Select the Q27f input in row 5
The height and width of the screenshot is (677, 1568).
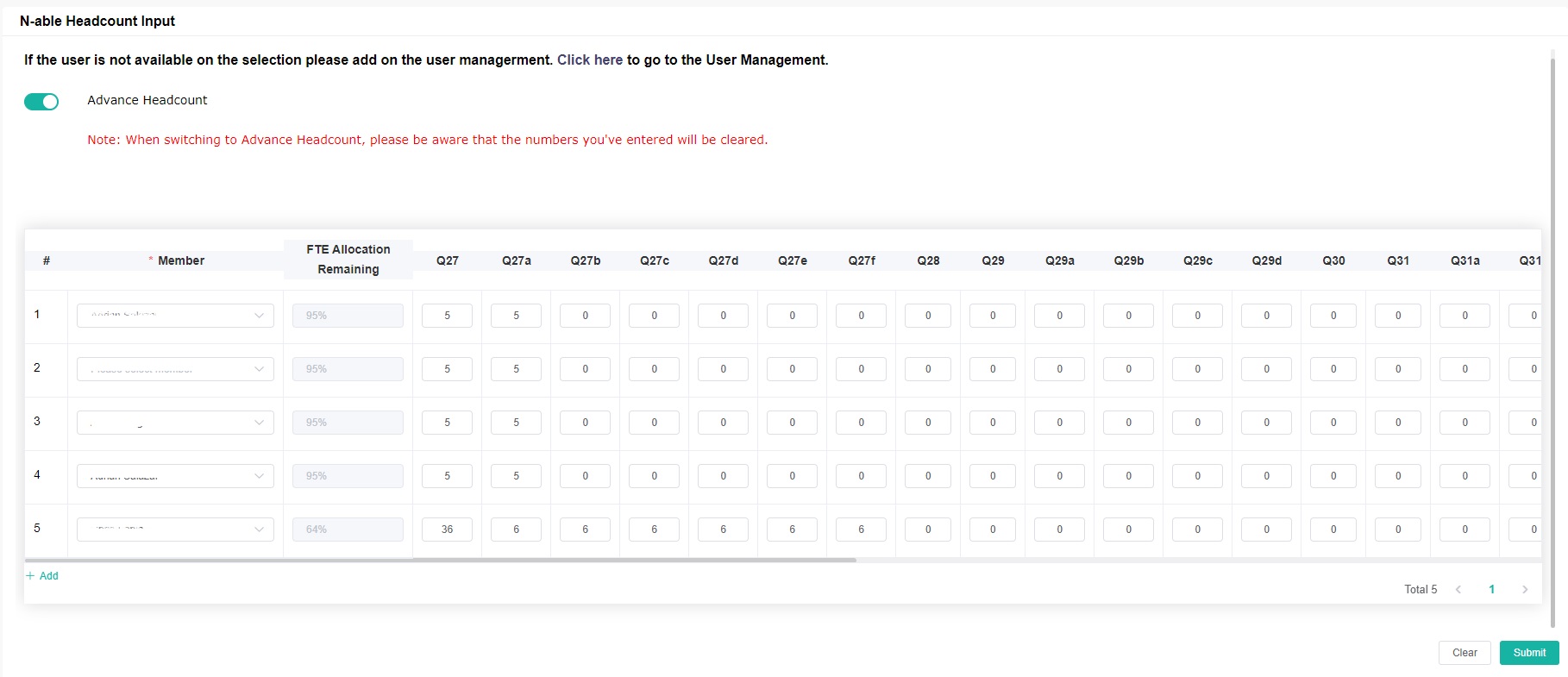pyautogui.click(x=861, y=530)
